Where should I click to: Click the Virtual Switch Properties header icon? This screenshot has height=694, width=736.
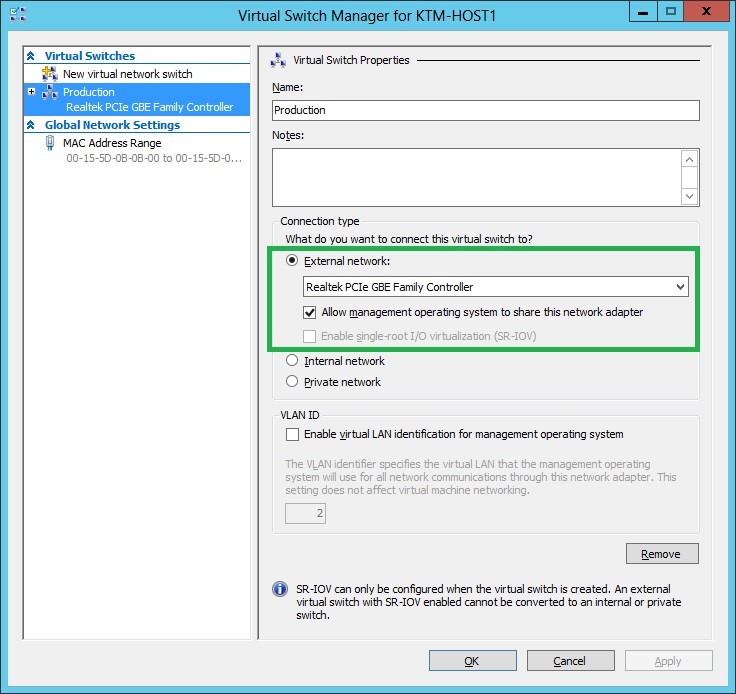278,60
